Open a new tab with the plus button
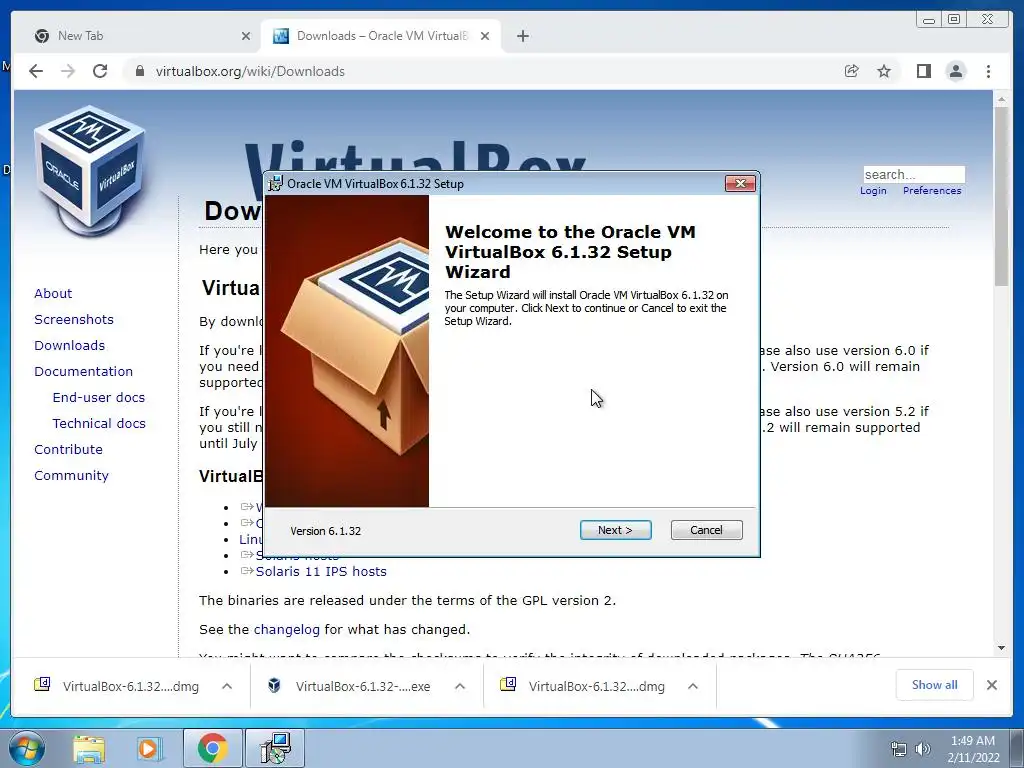 point(523,37)
